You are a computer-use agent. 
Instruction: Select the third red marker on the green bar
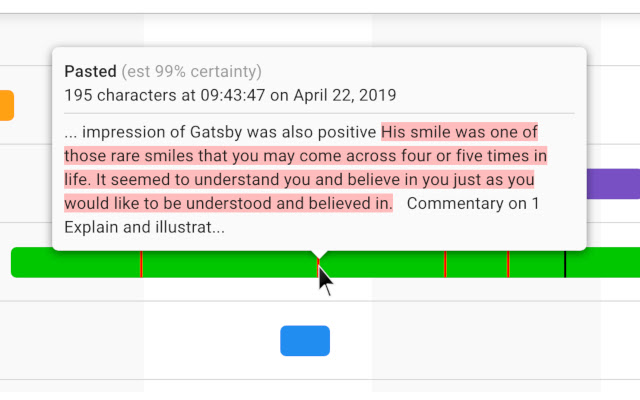click(x=445, y=263)
